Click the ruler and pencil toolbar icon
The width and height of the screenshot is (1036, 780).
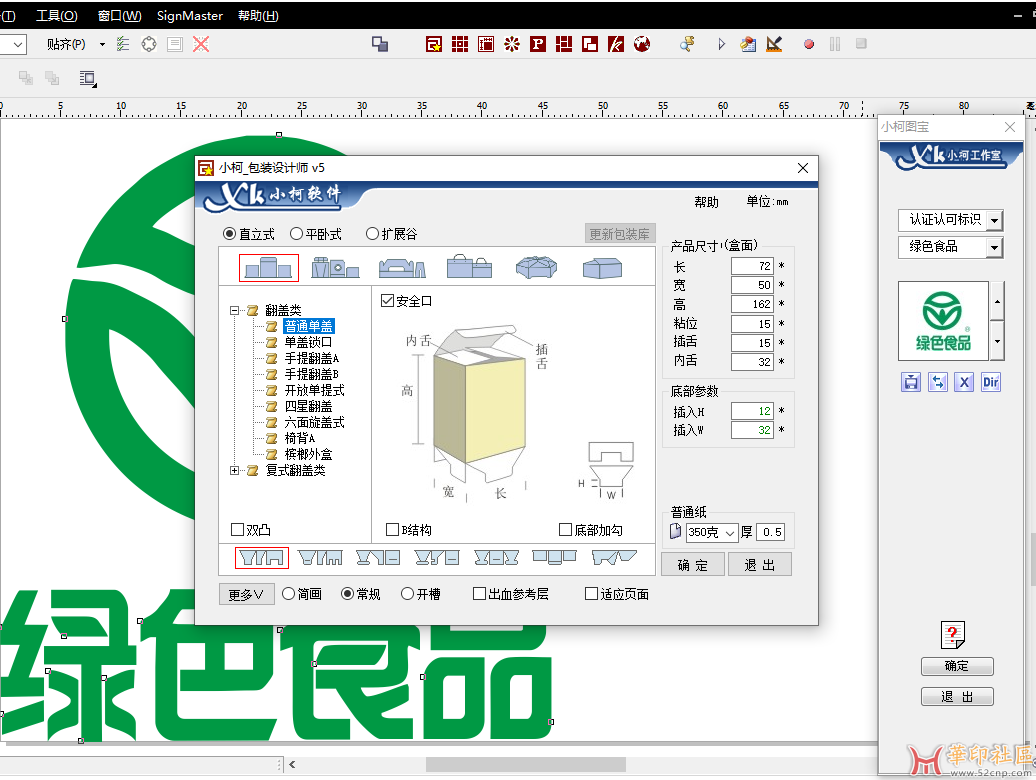[x=774, y=44]
